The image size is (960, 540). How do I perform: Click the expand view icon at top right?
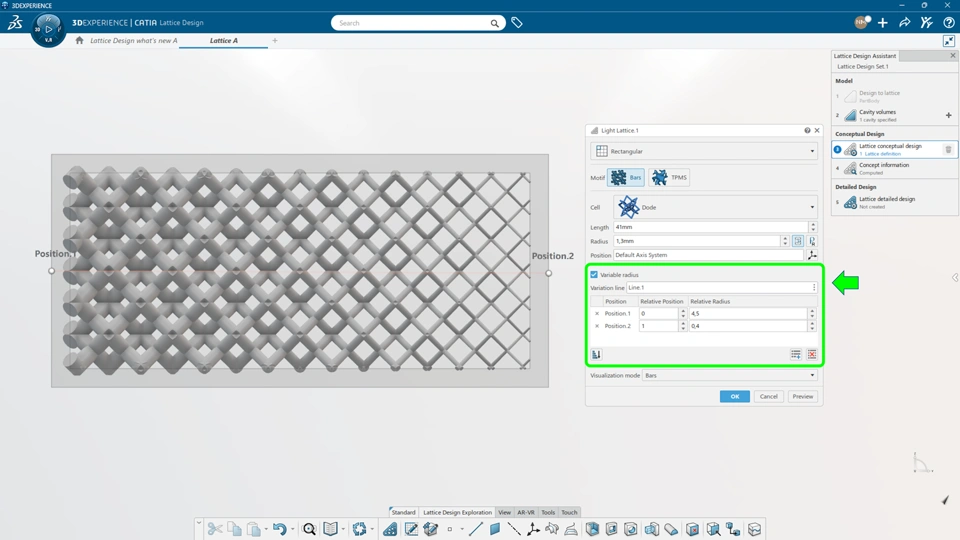click(x=948, y=41)
